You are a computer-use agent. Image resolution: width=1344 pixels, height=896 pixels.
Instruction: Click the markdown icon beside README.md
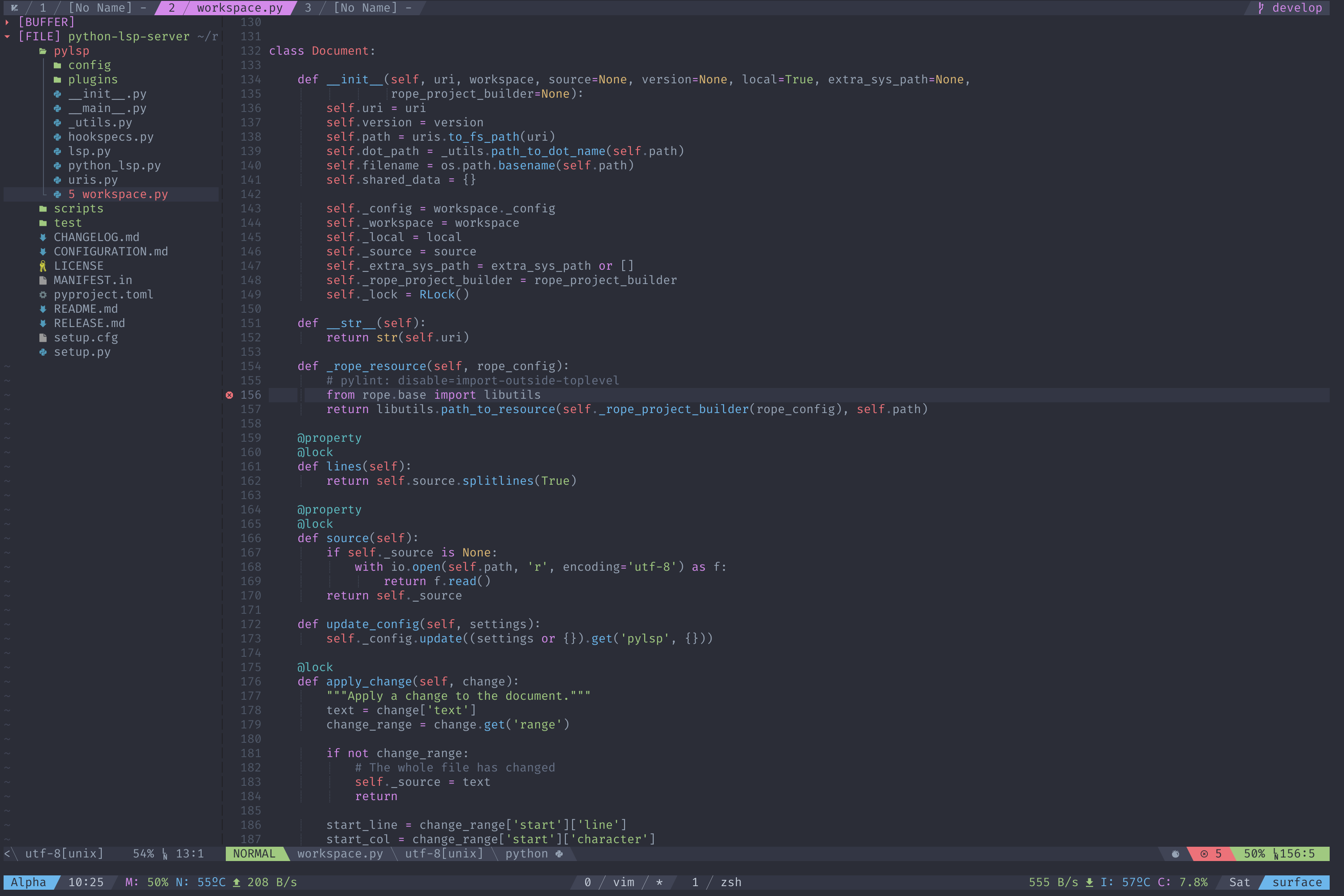click(43, 309)
